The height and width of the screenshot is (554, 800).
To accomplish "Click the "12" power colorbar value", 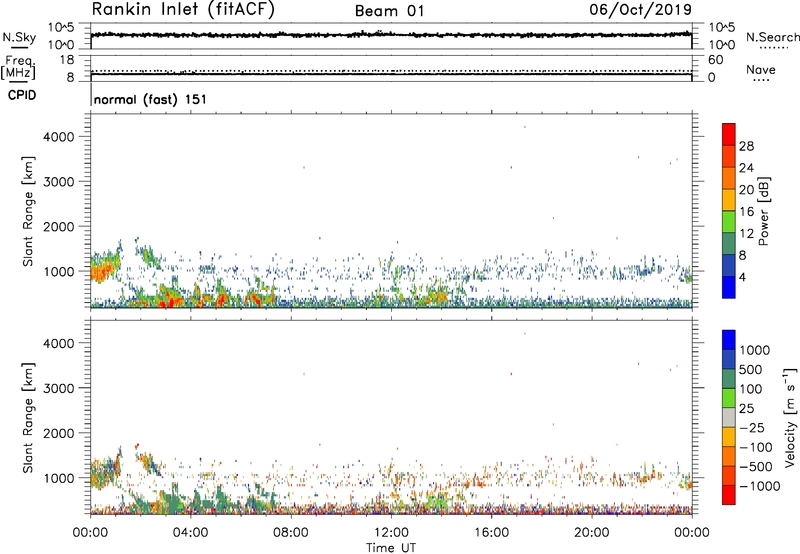I will (746, 234).
